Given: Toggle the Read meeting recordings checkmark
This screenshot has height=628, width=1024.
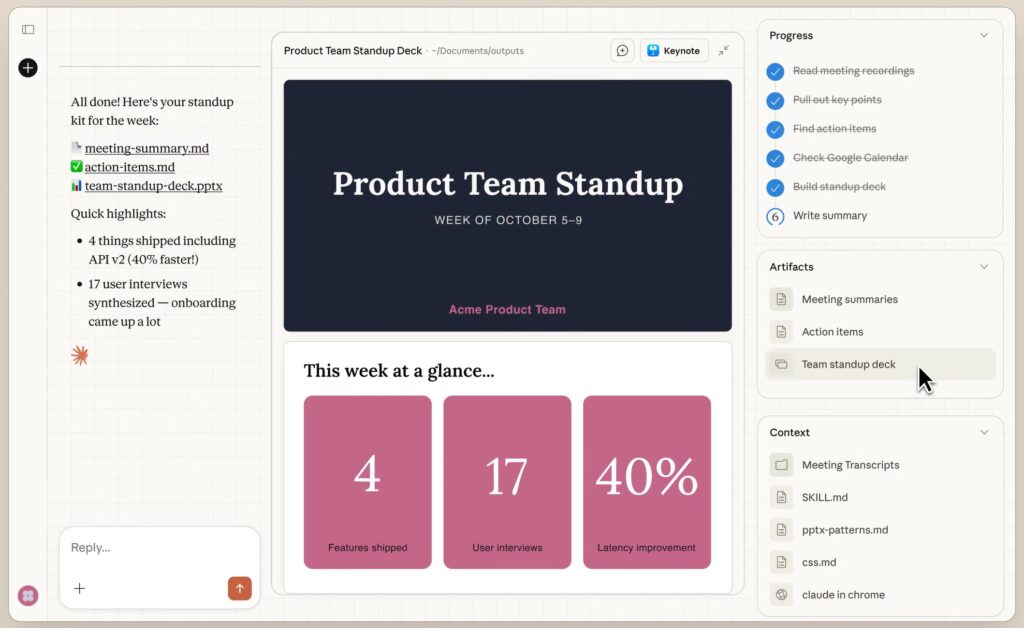Looking at the screenshot, I should click(775, 71).
